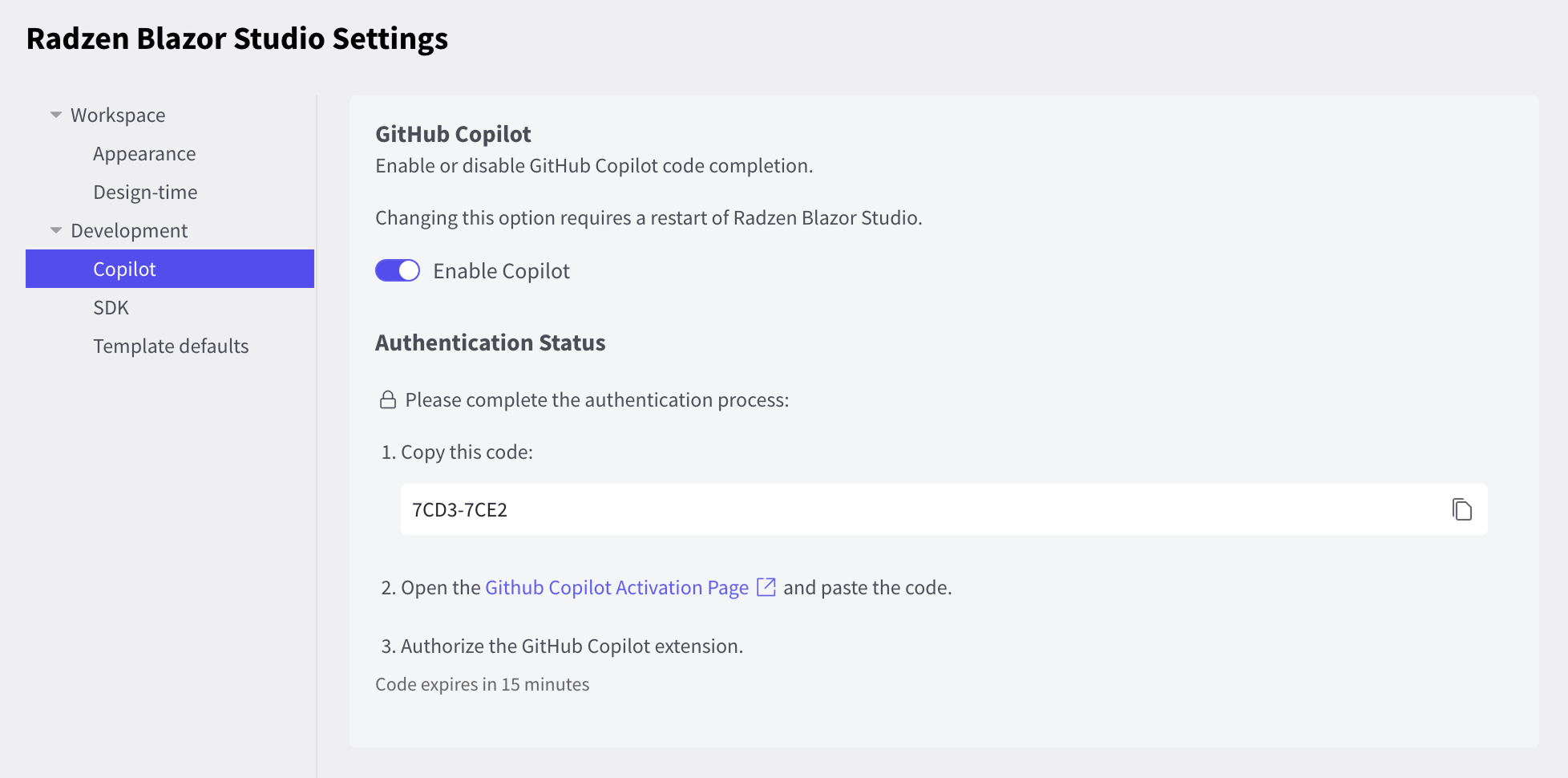The width and height of the screenshot is (1568, 778).
Task: Collapse the Development section arrow
Action: [x=56, y=230]
